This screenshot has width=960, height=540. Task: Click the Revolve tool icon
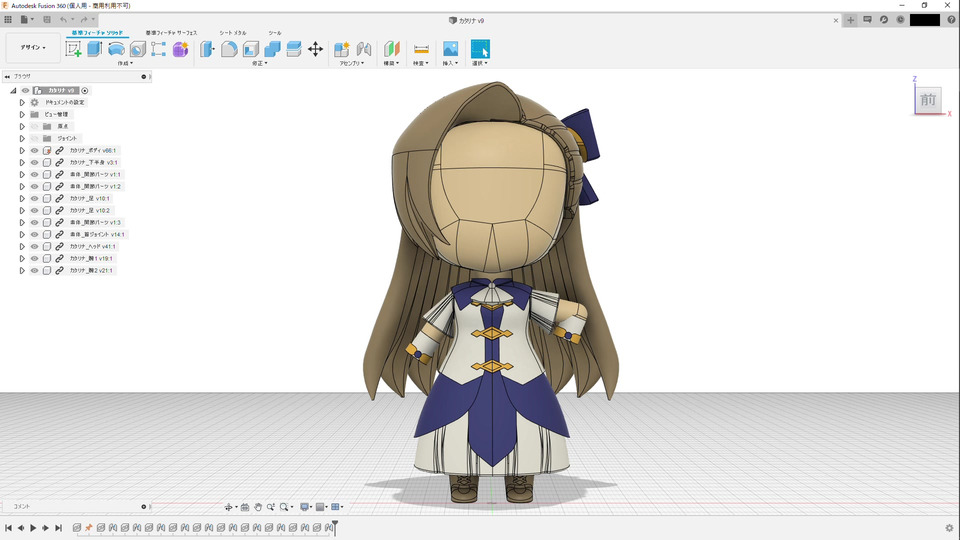116,49
